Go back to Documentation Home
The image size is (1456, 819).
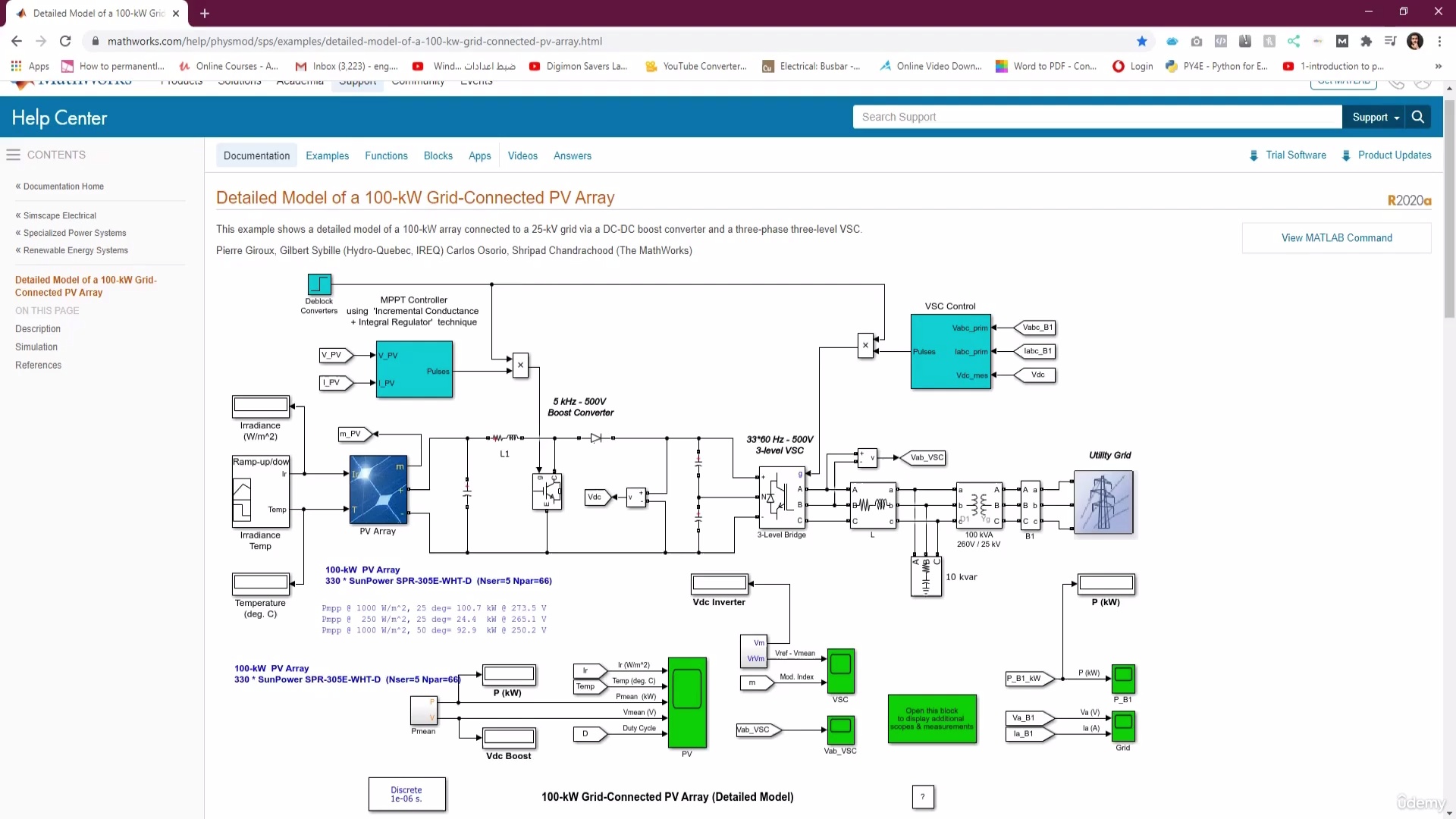point(63,187)
